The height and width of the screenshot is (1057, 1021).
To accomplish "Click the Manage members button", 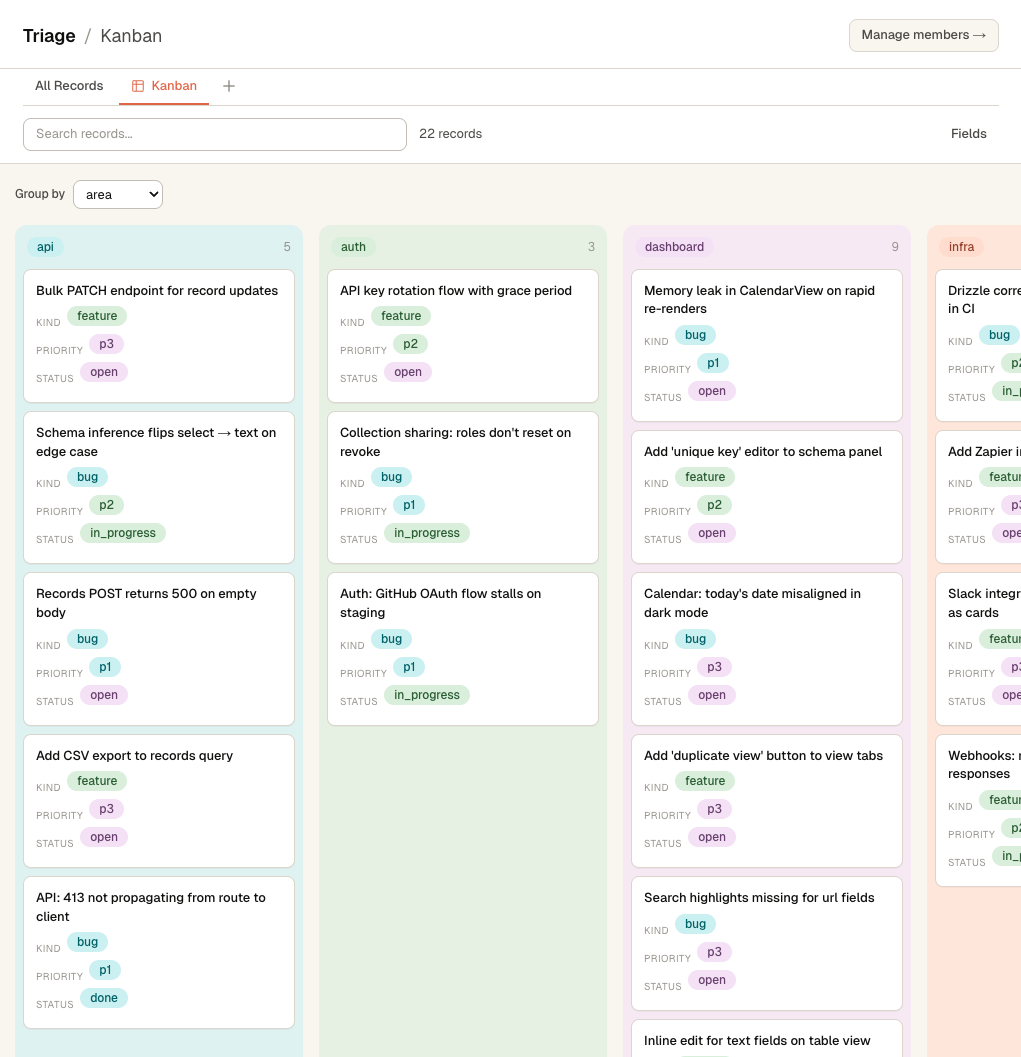I will [923, 35].
